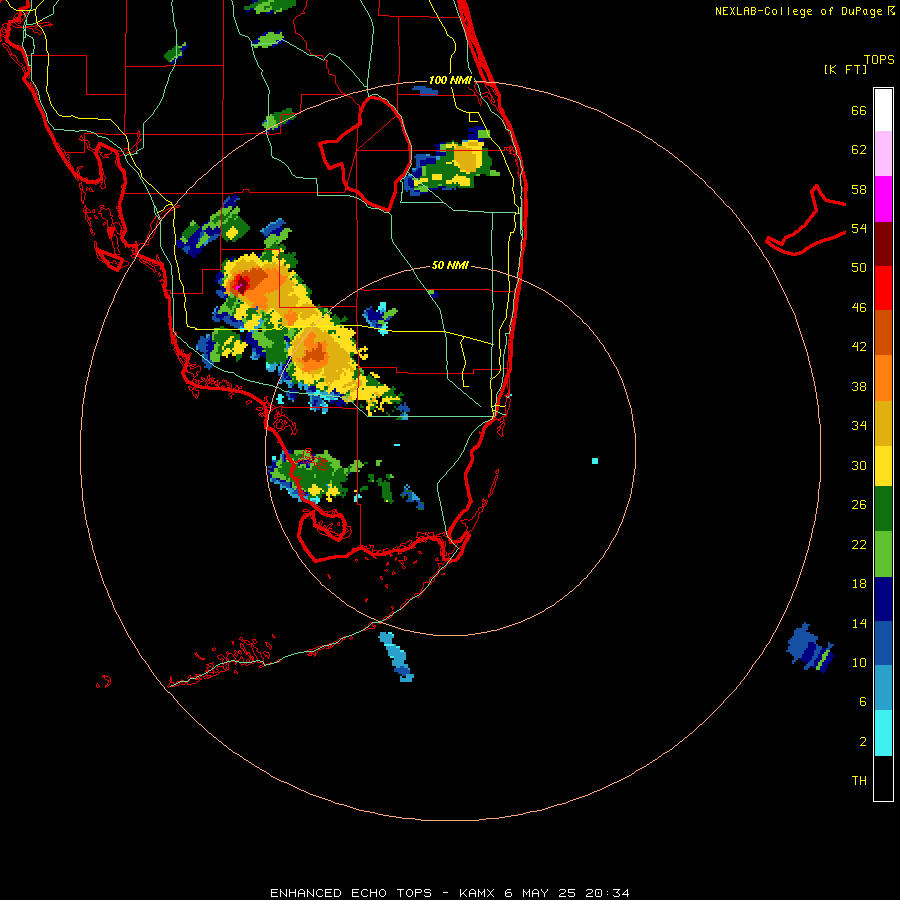Viewport: 900px width, 900px height.
Task: Click the white top swatch of the legend
Action: pyautogui.click(x=883, y=110)
